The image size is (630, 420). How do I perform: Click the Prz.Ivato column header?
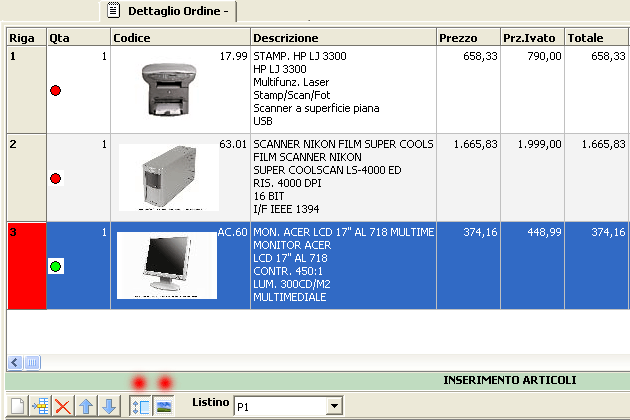tap(532, 38)
